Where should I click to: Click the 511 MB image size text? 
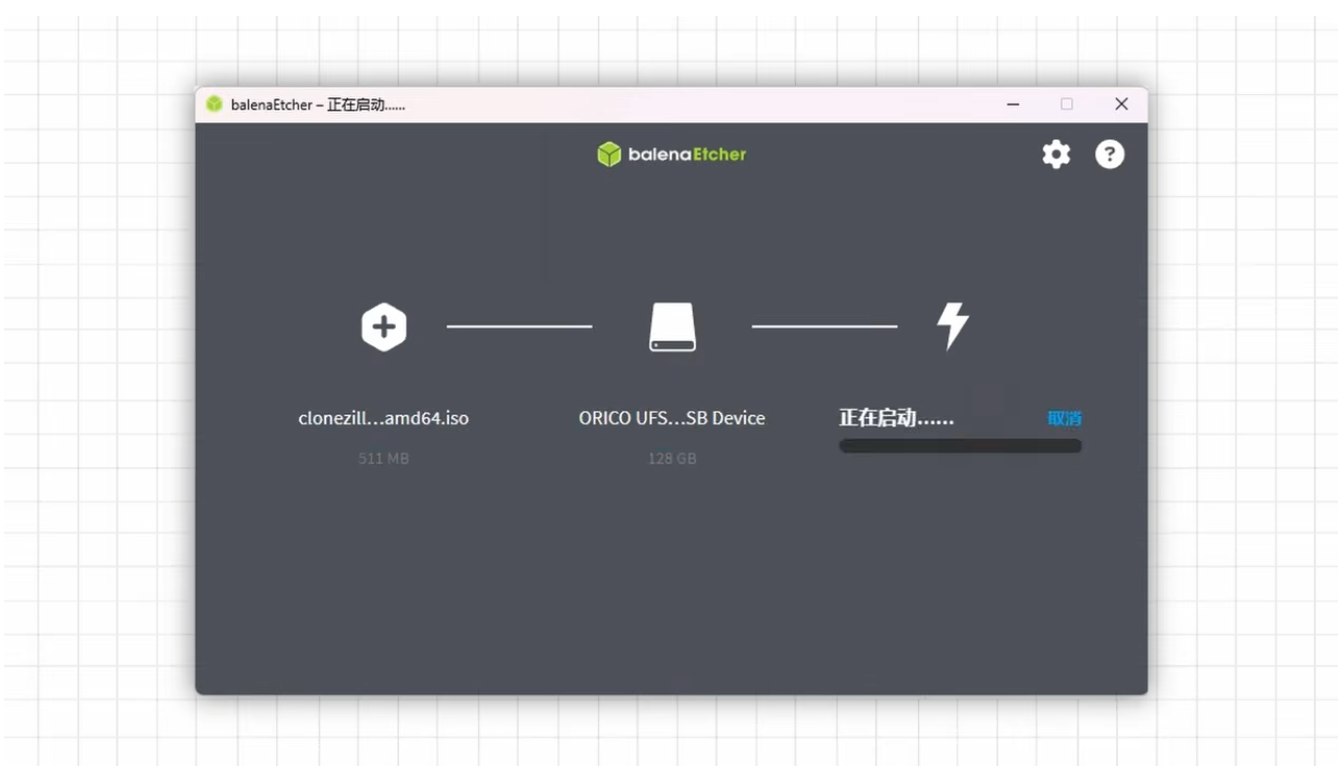click(384, 458)
